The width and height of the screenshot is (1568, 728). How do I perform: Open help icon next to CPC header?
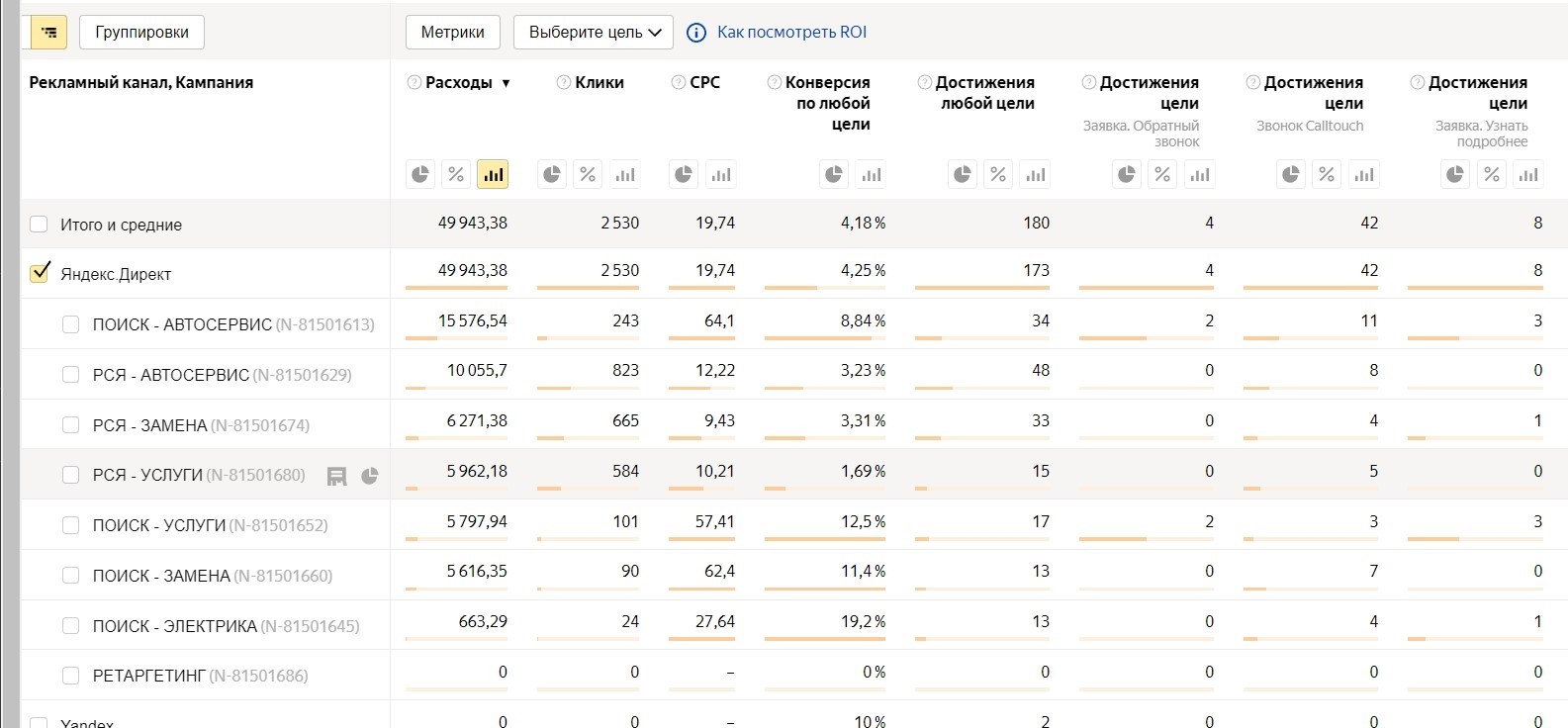pos(679,82)
